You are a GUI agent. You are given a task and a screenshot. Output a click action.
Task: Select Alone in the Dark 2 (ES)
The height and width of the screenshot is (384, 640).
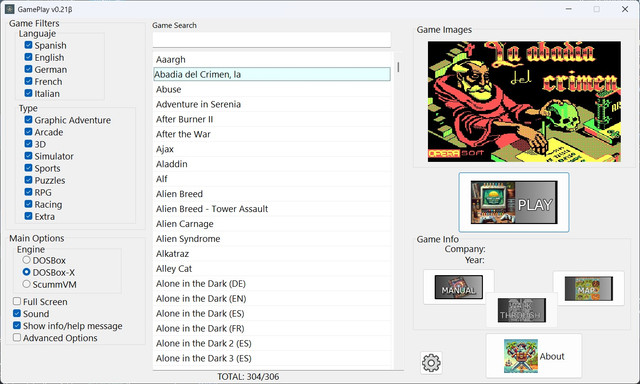pos(272,344)
